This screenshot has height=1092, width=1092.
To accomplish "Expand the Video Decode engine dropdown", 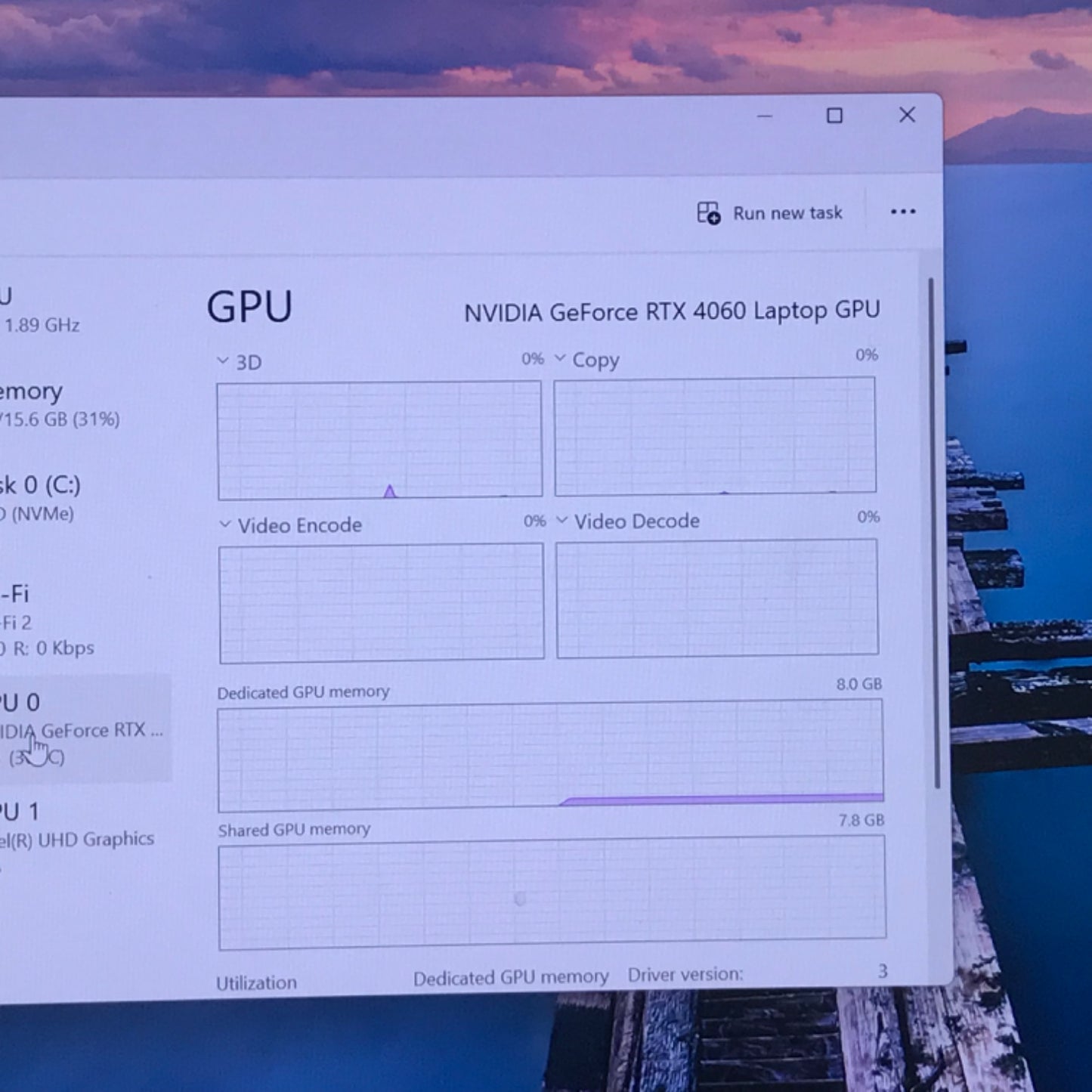I will (x=561, y=520).
